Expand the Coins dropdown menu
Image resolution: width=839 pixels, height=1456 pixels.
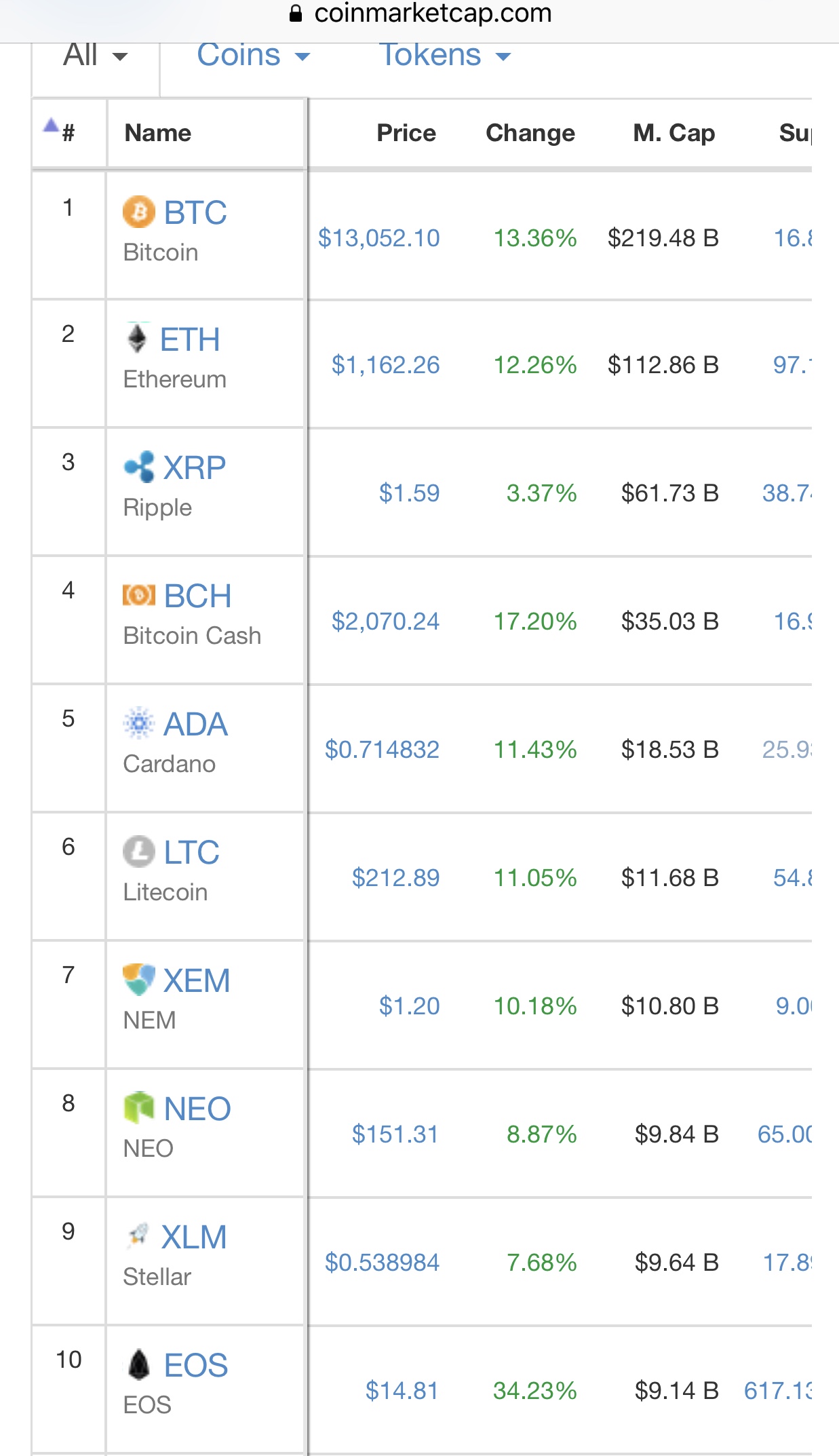coord(254,55)
